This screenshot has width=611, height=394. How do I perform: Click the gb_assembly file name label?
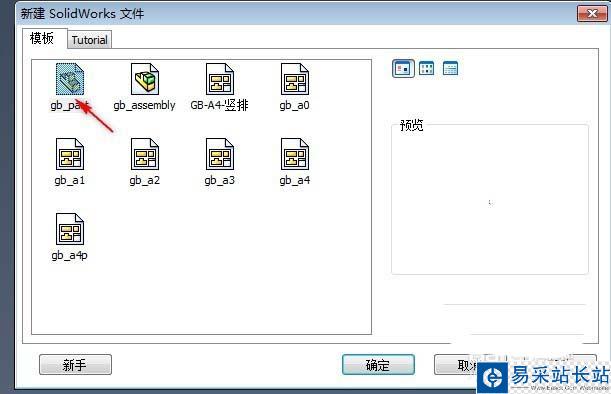[x=145, y=105]
